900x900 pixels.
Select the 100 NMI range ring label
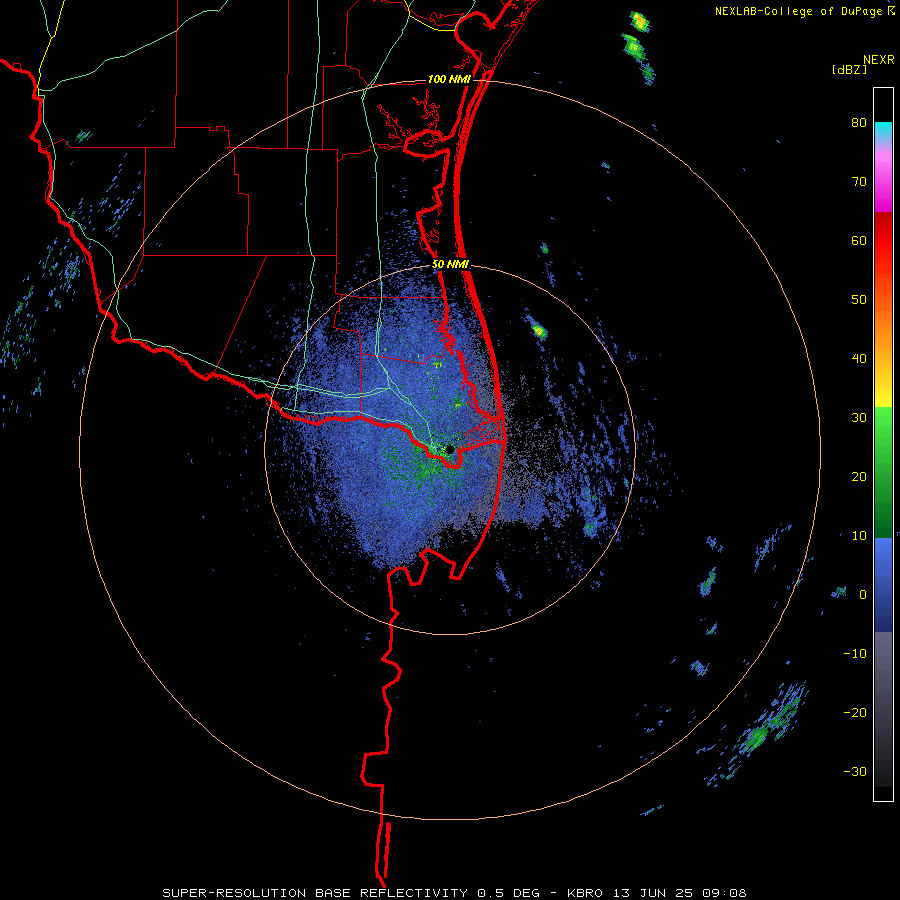tap(449, 79)
